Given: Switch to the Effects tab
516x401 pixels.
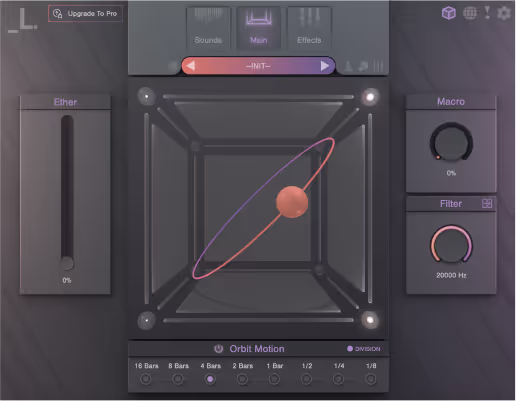Looking at the screenshot, I should (x=309, y=28).
